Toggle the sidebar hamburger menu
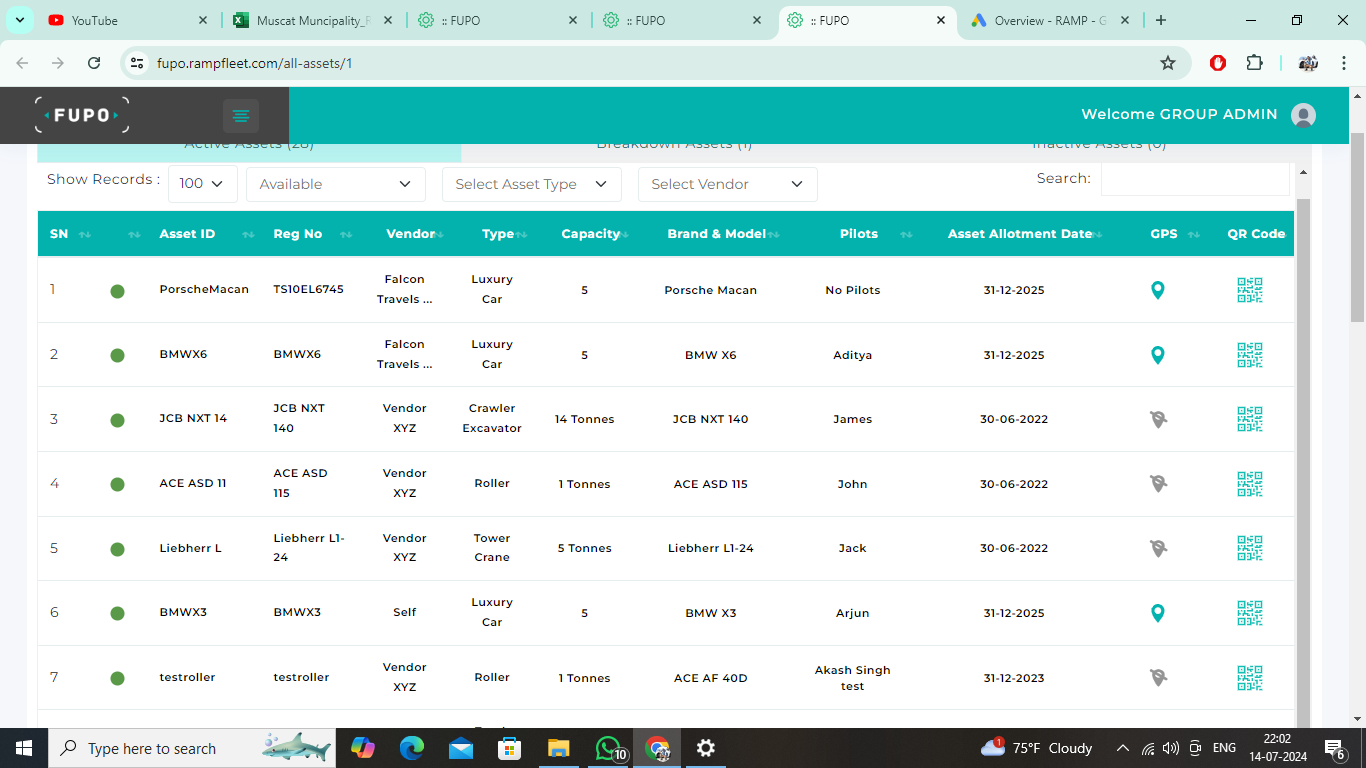The image size is (1366, 768). [x=241, y=116]
